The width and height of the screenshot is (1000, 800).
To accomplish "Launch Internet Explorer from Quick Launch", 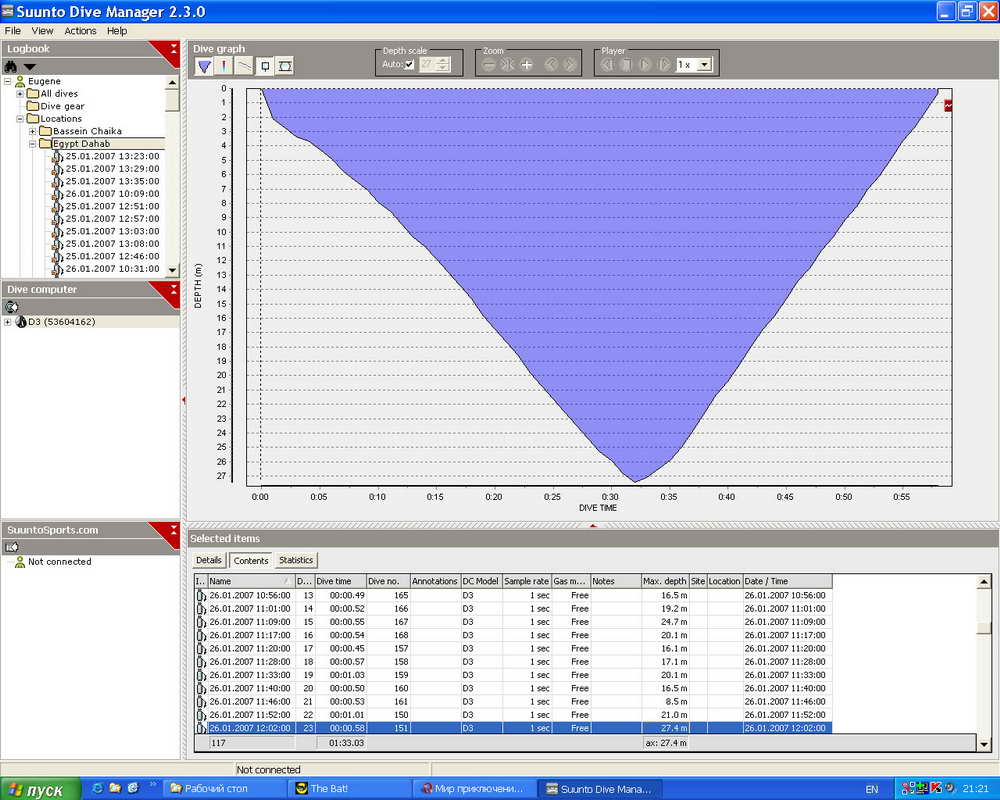I will [x=98, y=789].
